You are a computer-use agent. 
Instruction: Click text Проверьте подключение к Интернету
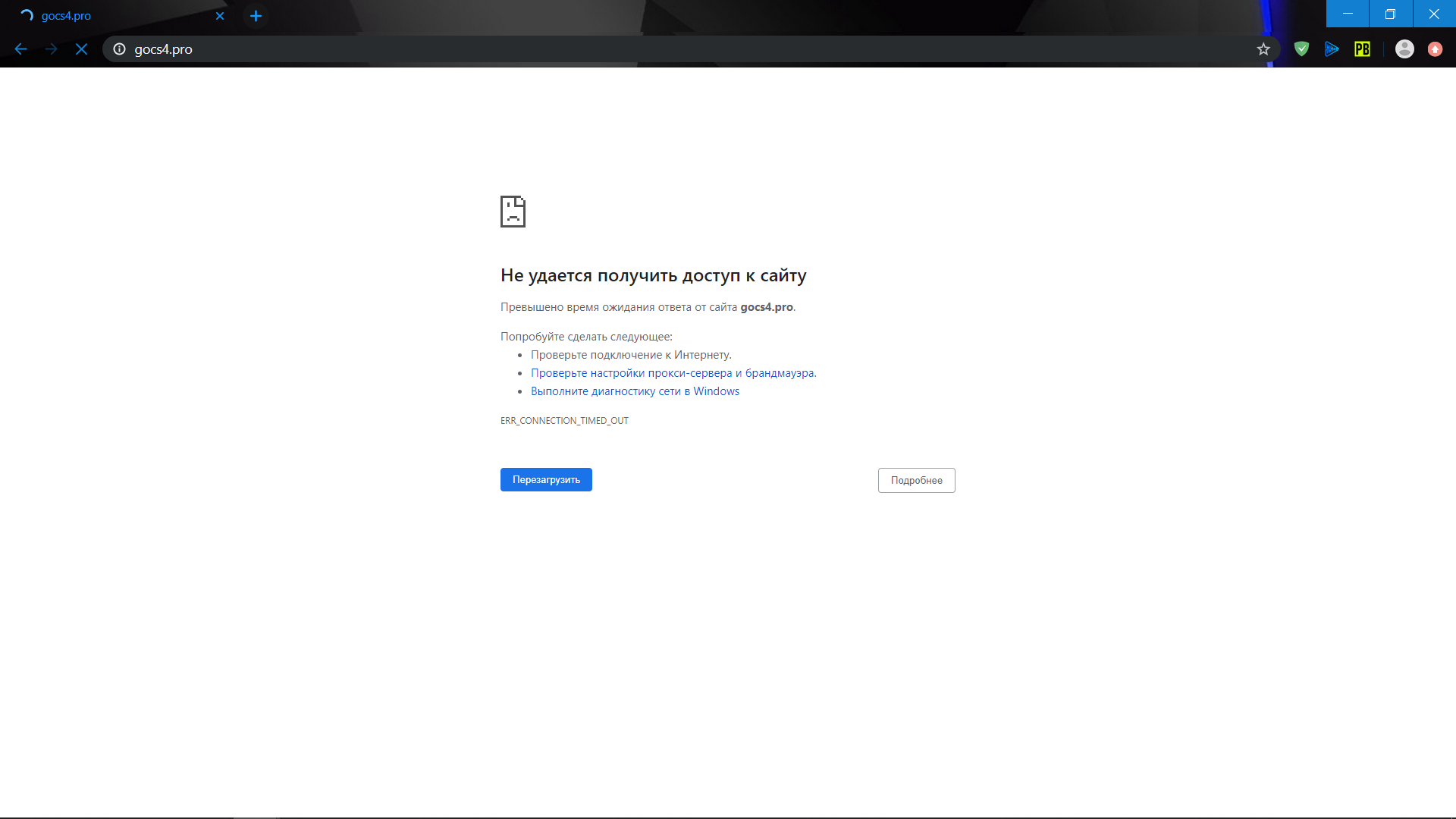tap(631, 355)
